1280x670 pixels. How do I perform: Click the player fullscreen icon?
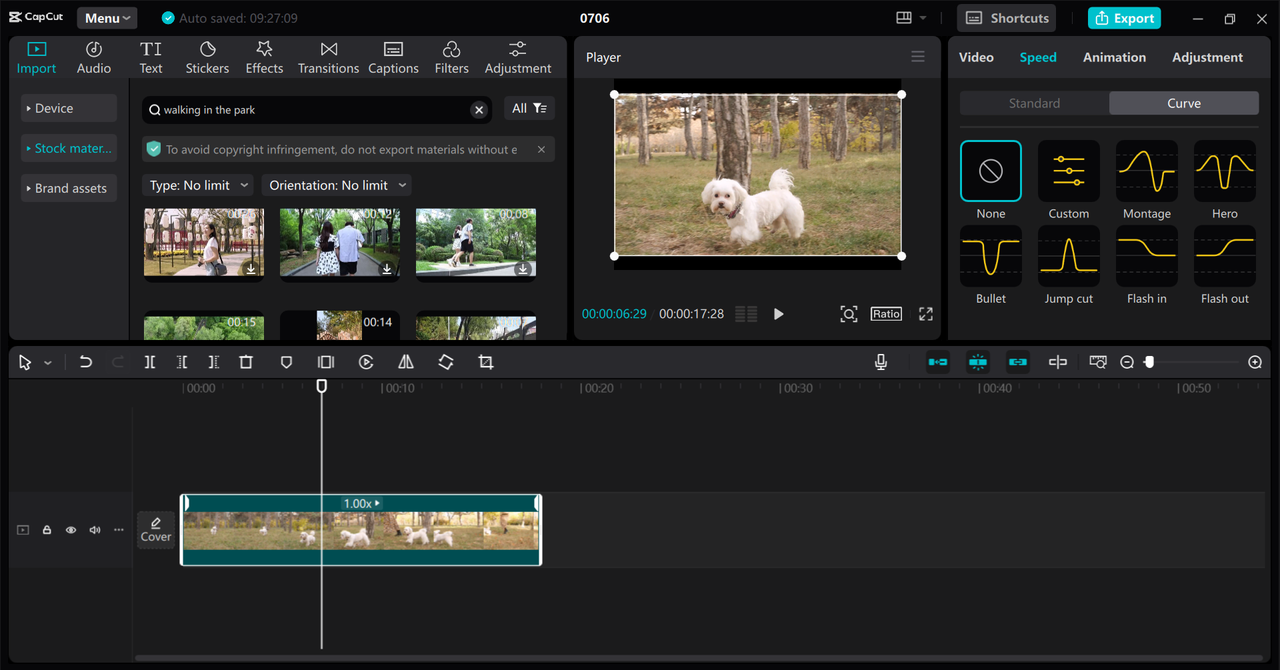pos(926,314)
